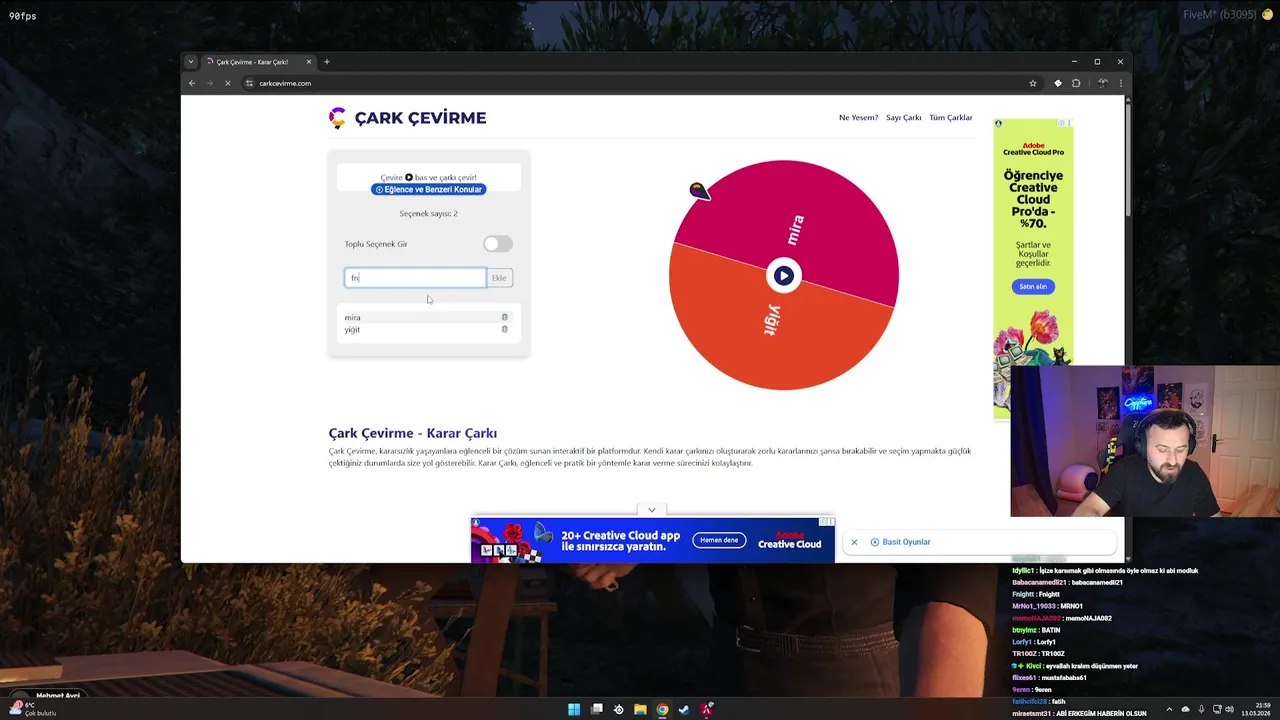The height and width of the screenshot is (720, 1280).
Task: Open the Sayı Çarkı menu link
Action: [903, 118]
